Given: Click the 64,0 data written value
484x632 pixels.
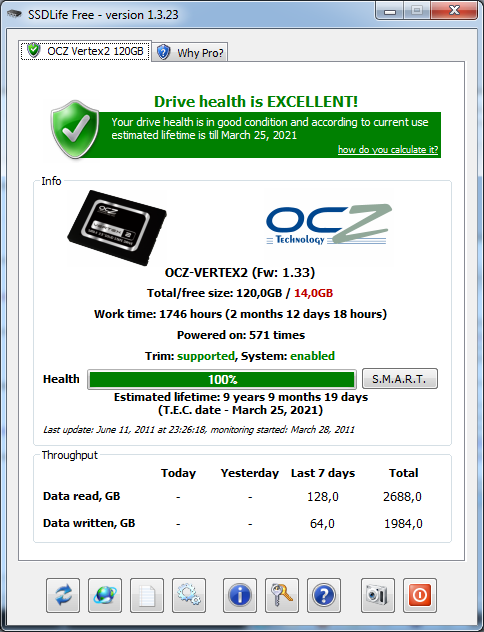Looking at the screenshot, I should (322, 524).
